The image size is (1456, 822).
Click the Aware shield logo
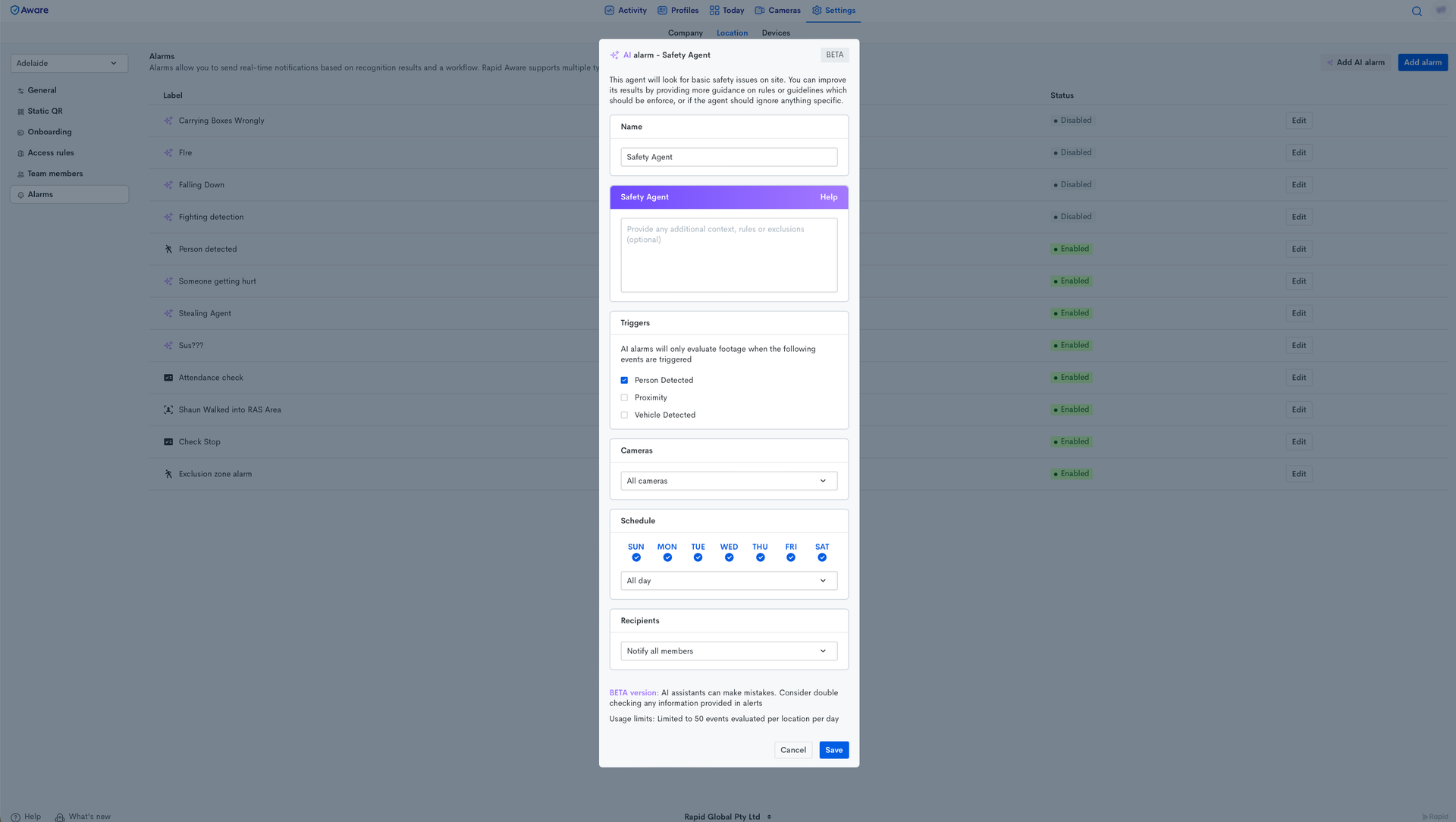click(x=14, y=11)
